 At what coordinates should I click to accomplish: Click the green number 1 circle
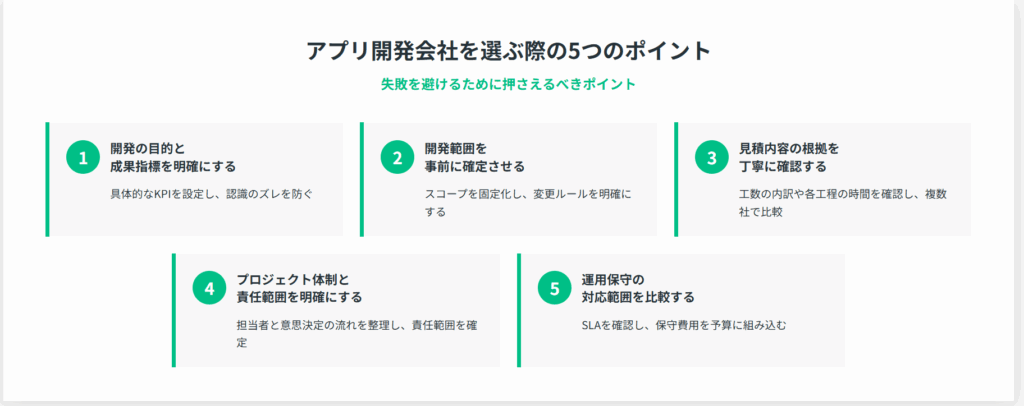pos(83,157)
